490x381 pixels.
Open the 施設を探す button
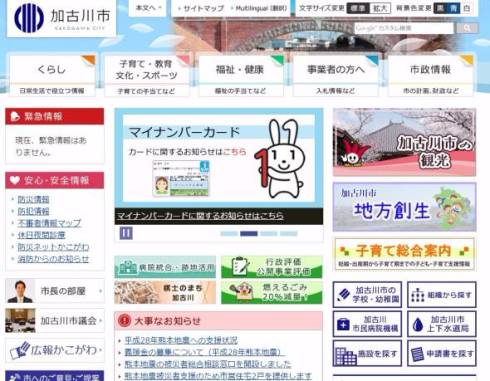tap(367, 353)
